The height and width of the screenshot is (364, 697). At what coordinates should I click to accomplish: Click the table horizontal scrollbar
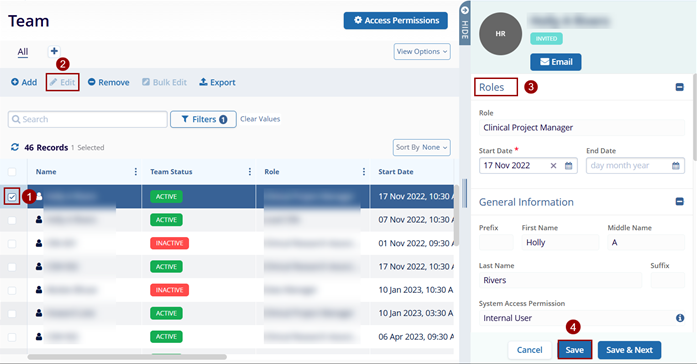(x=127, y=356)
